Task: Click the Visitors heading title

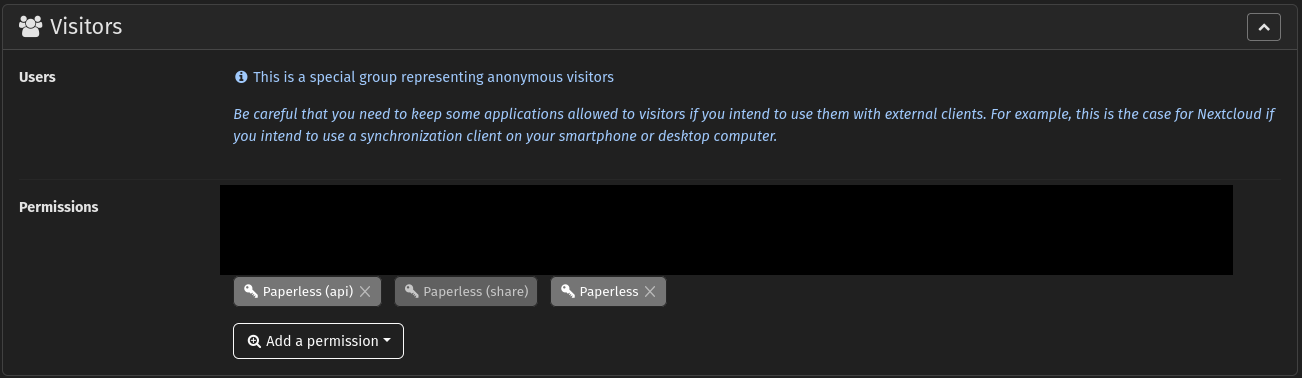Action: click(86, 27)
